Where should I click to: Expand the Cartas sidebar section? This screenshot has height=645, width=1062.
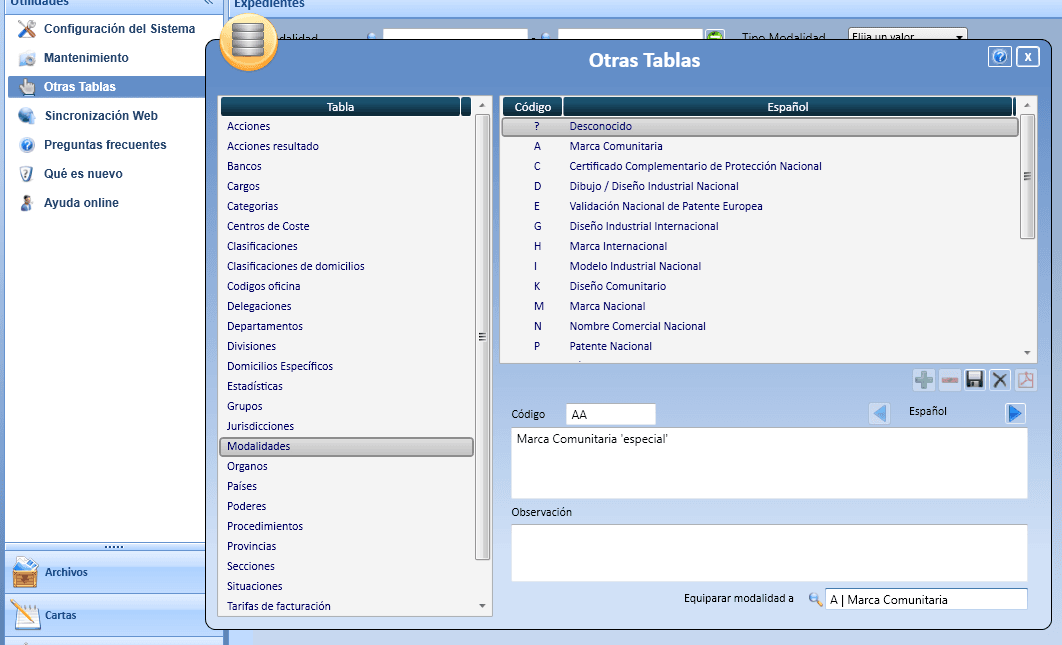coord(105,616)
